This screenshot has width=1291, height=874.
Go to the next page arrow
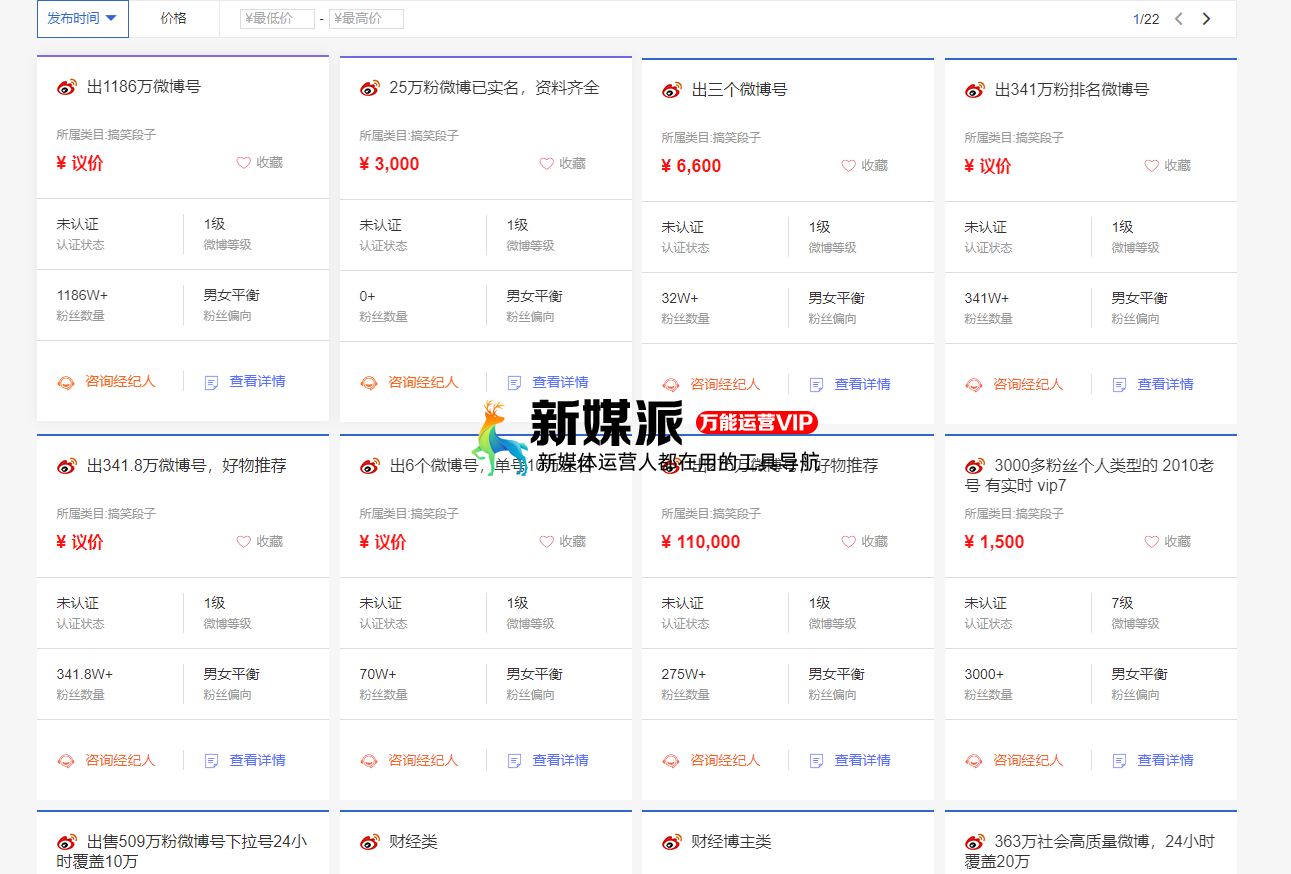(1206, 19)
